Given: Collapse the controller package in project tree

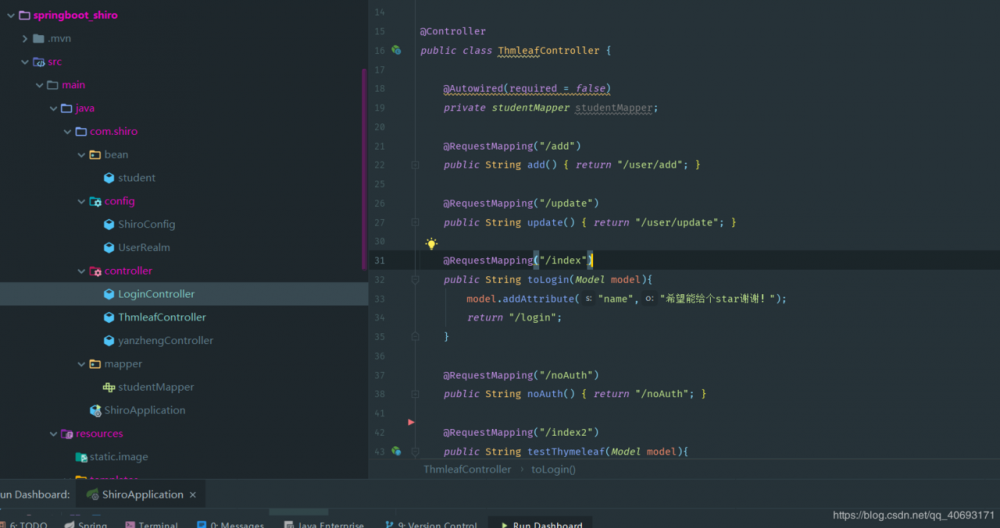Looking at the screenshot, I should tap(81, 271).
